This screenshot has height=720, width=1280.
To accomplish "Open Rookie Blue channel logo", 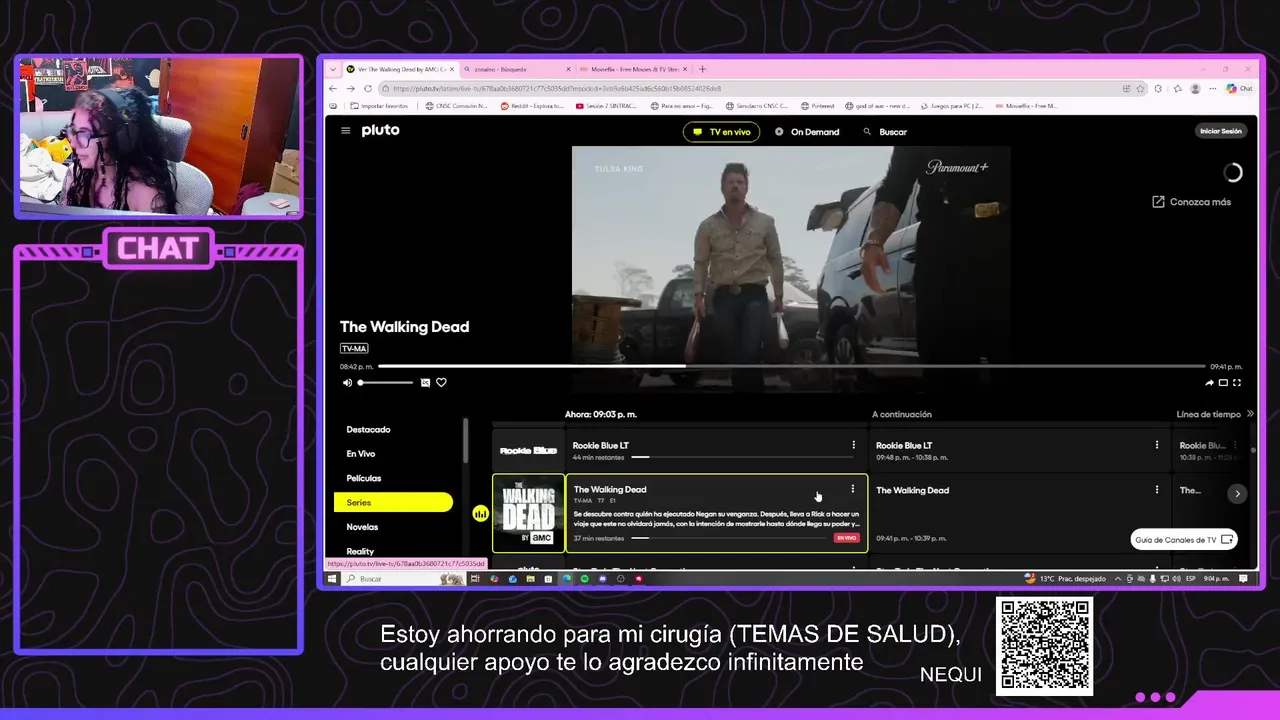I will tap(528, 451).
